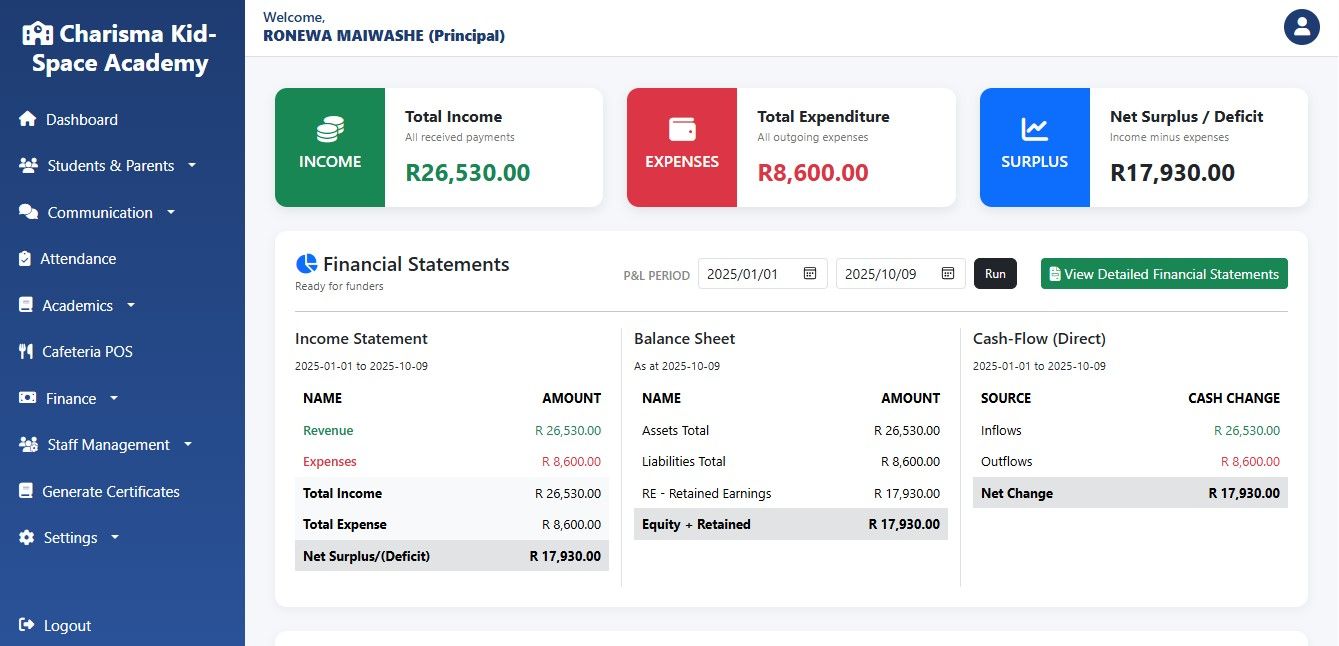
Task: Click the red EXPENSES wallet icon
Action: [682, 129]
